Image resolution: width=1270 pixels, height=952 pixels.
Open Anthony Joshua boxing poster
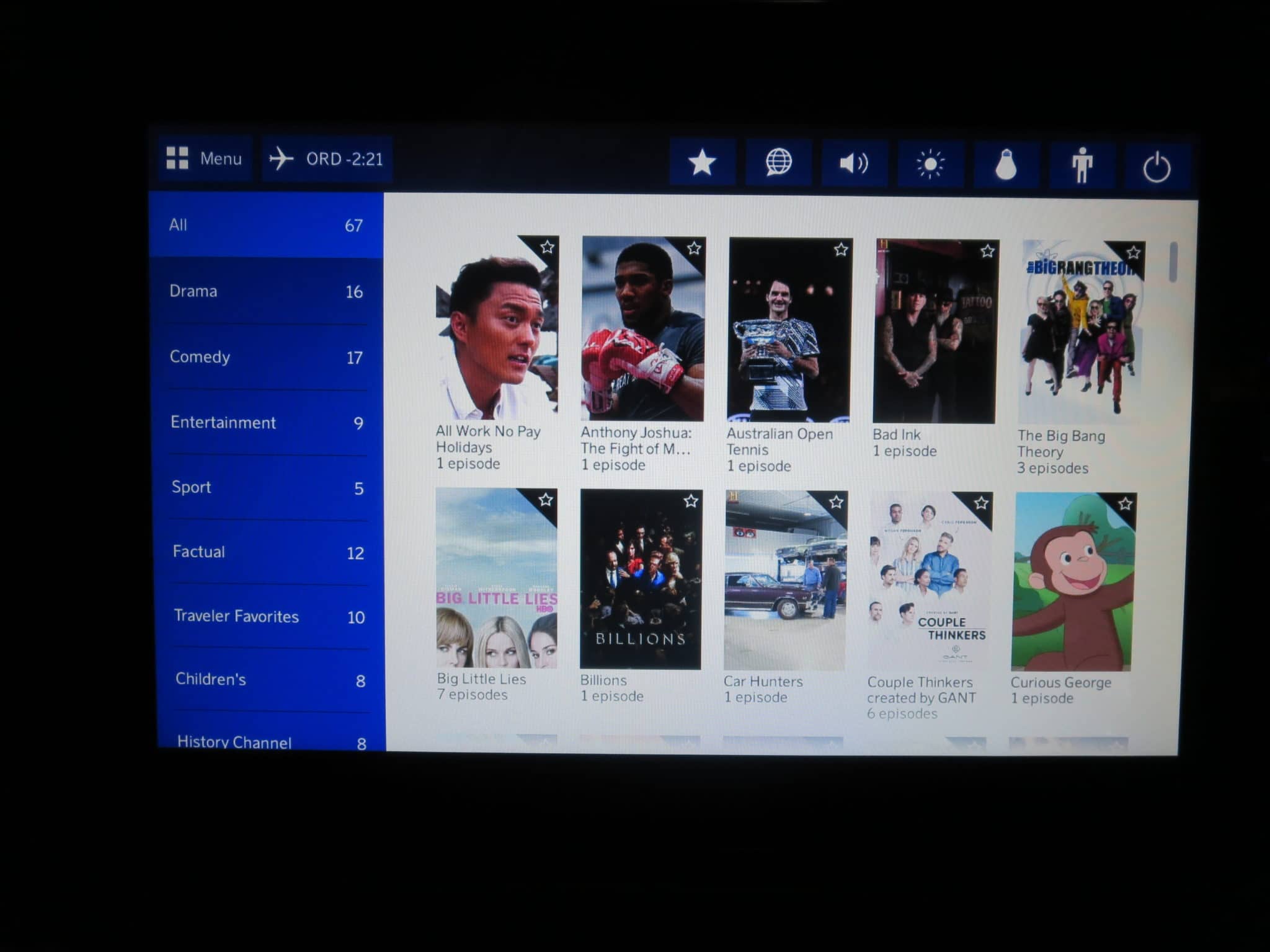click(643, 328)
